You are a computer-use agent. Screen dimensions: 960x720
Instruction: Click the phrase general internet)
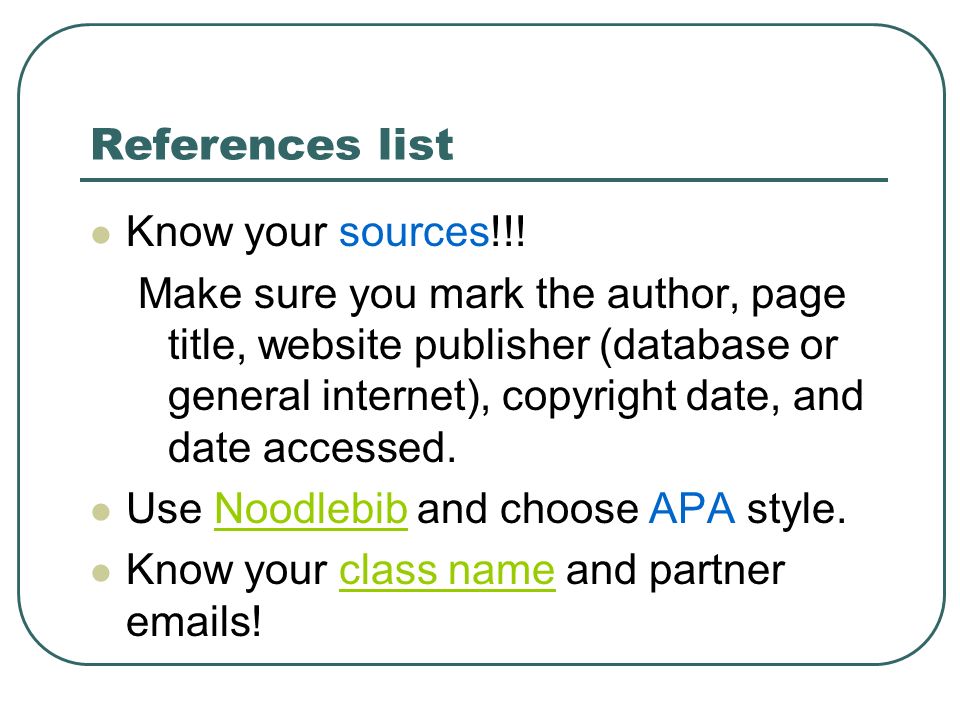pyautogui.click(x=329, y=397)
